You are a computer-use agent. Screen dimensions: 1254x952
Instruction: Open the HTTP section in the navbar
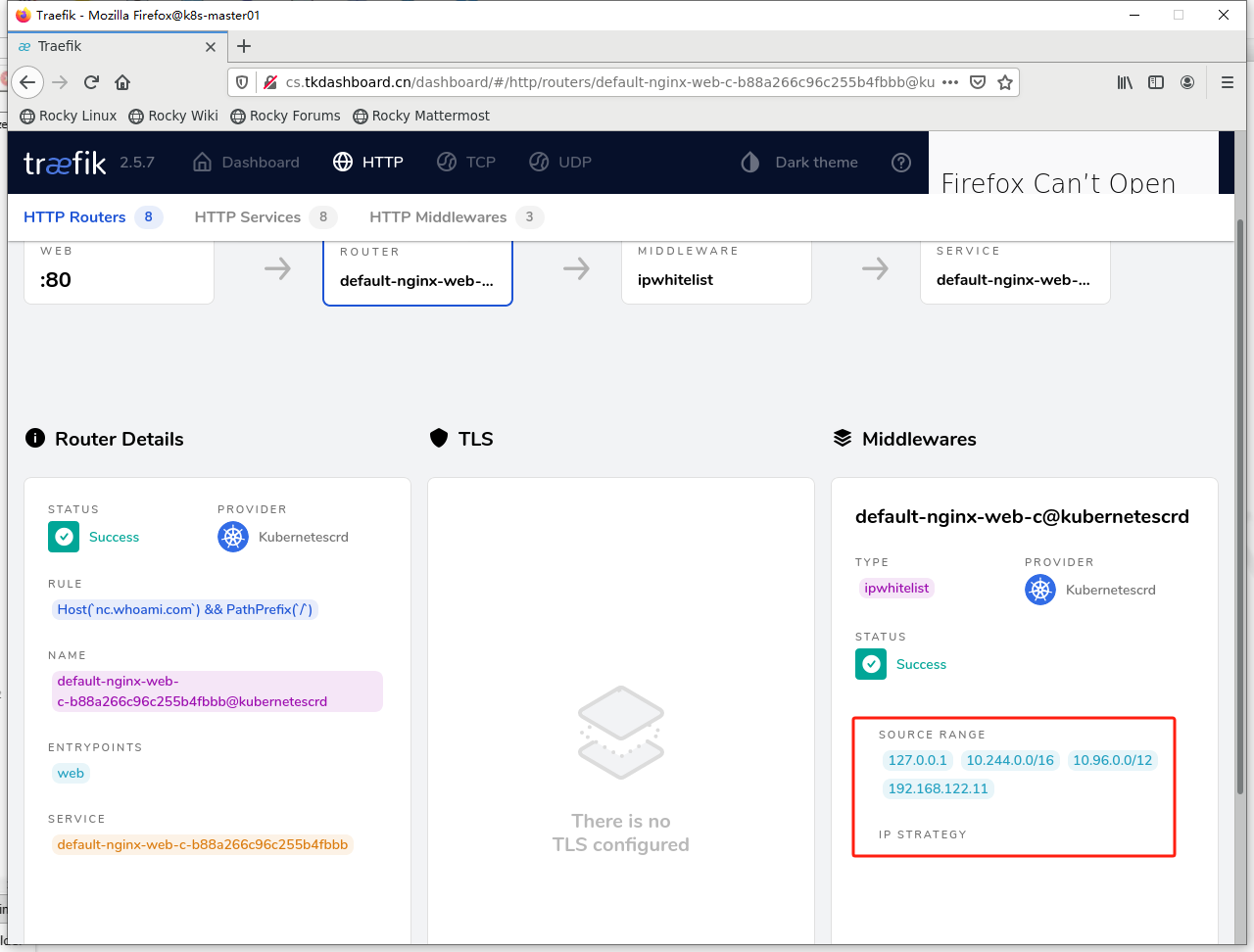[368, 163]
